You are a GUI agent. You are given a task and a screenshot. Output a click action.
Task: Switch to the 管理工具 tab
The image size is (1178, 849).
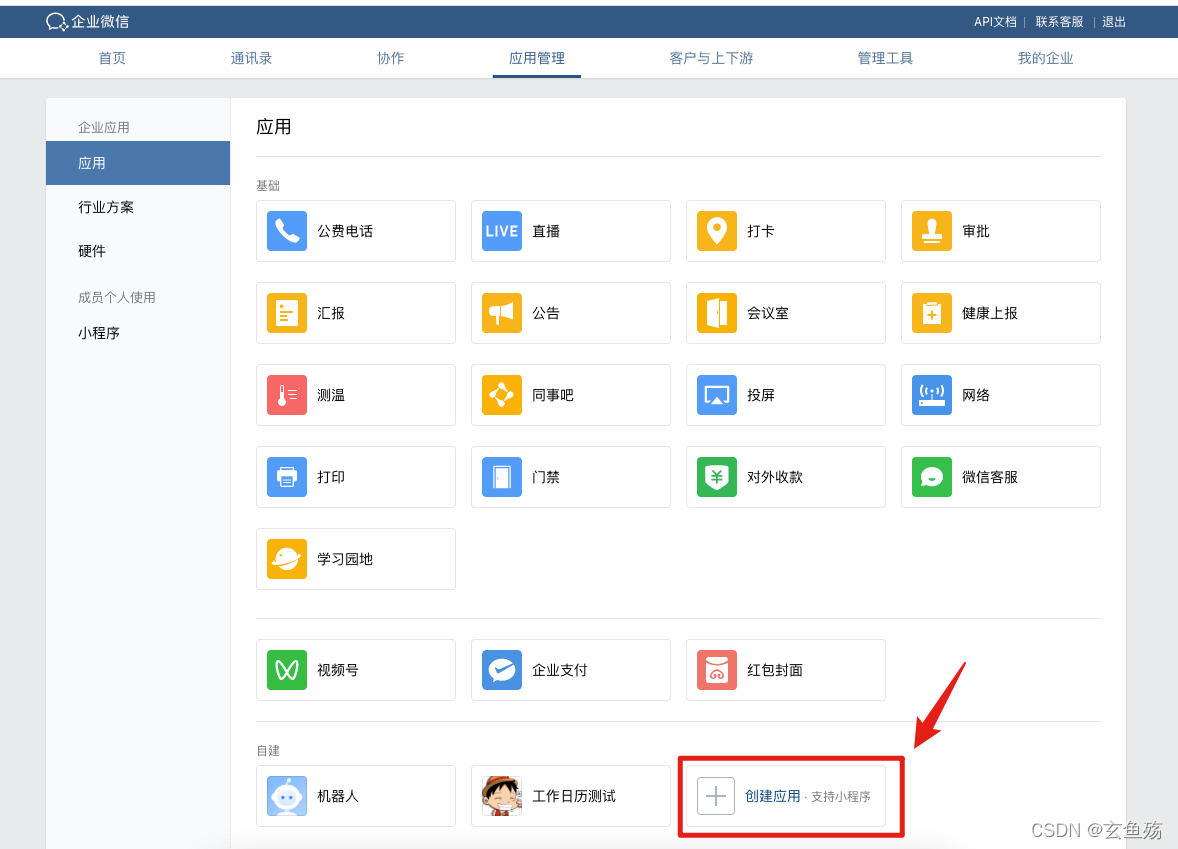(x=885, y=58)
